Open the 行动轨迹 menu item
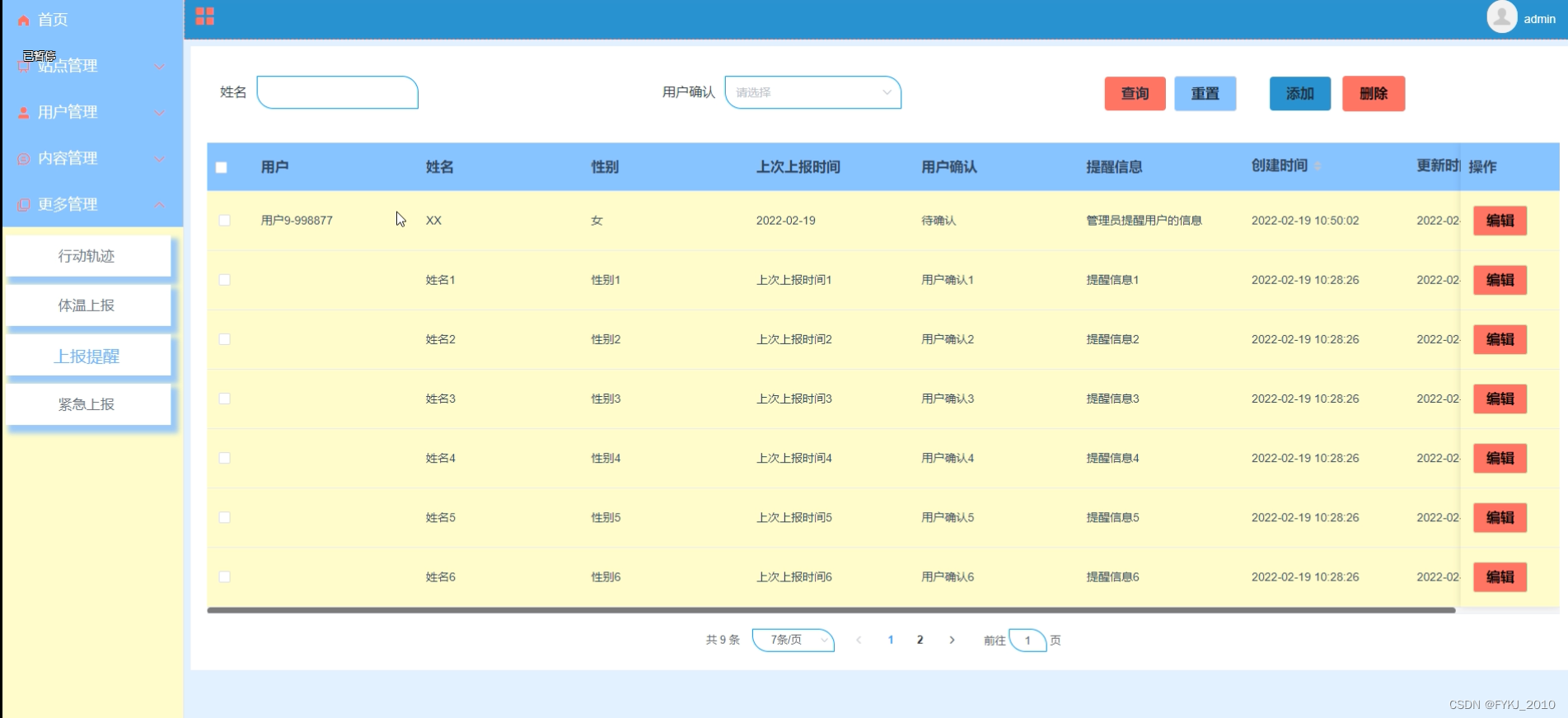The width and height of the screenshot is (1568, 718). pos(88,256)
